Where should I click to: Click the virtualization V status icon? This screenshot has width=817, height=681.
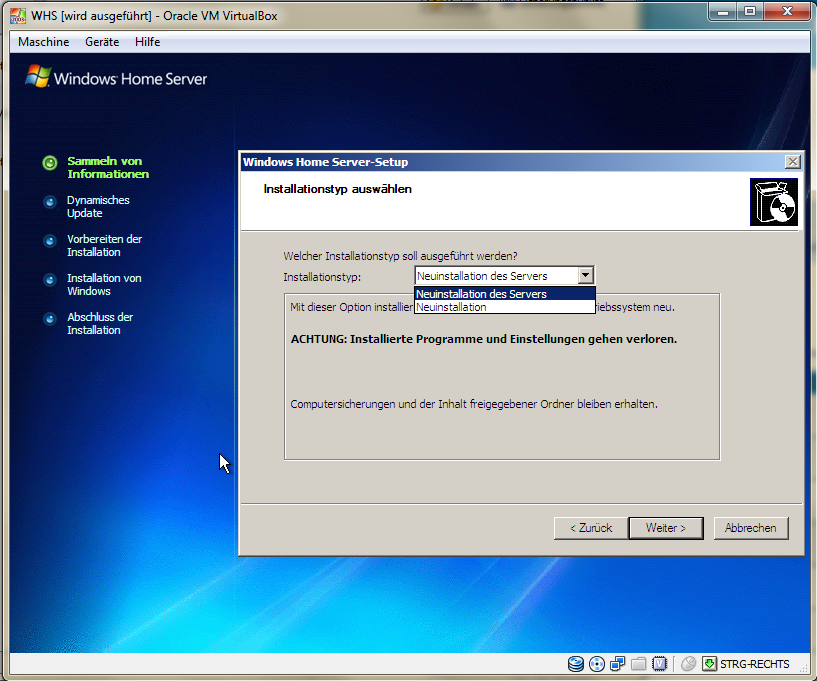tap(660, 664)
